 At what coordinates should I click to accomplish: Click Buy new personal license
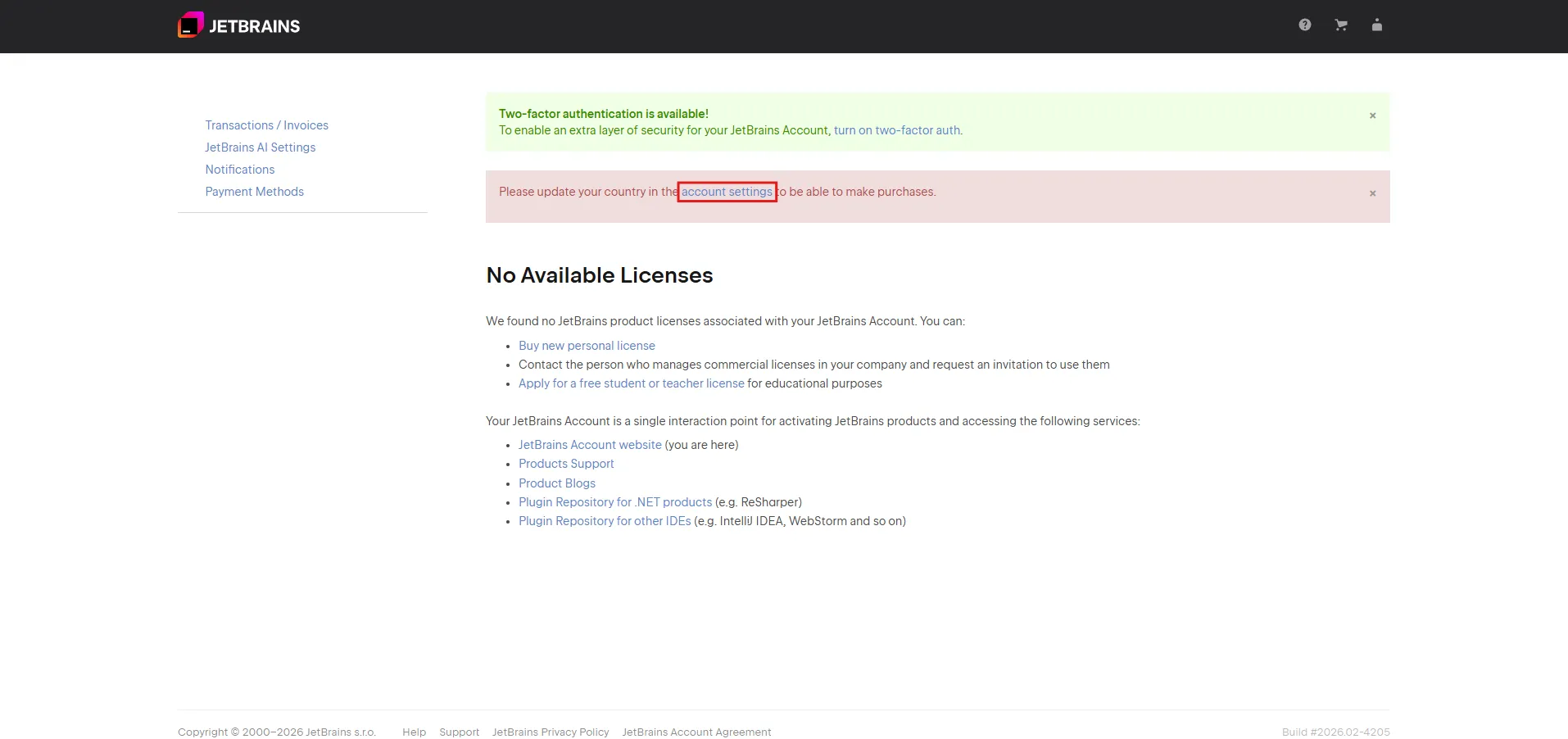(x=587, y=346)
